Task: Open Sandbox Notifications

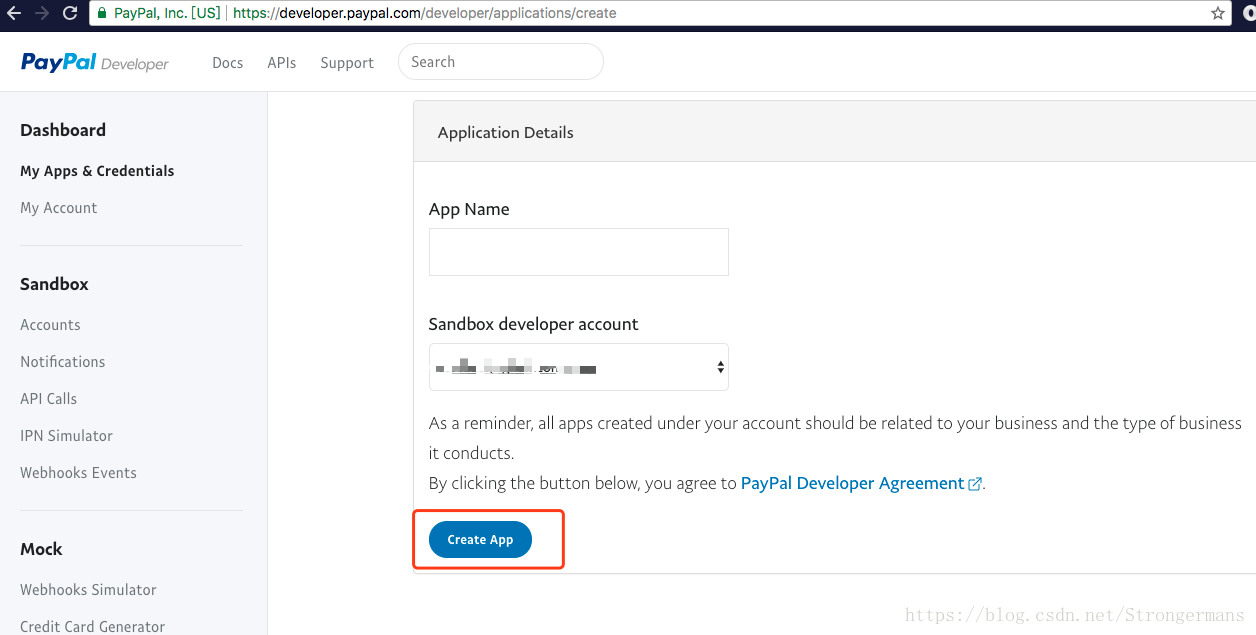Action: [63, 362]
